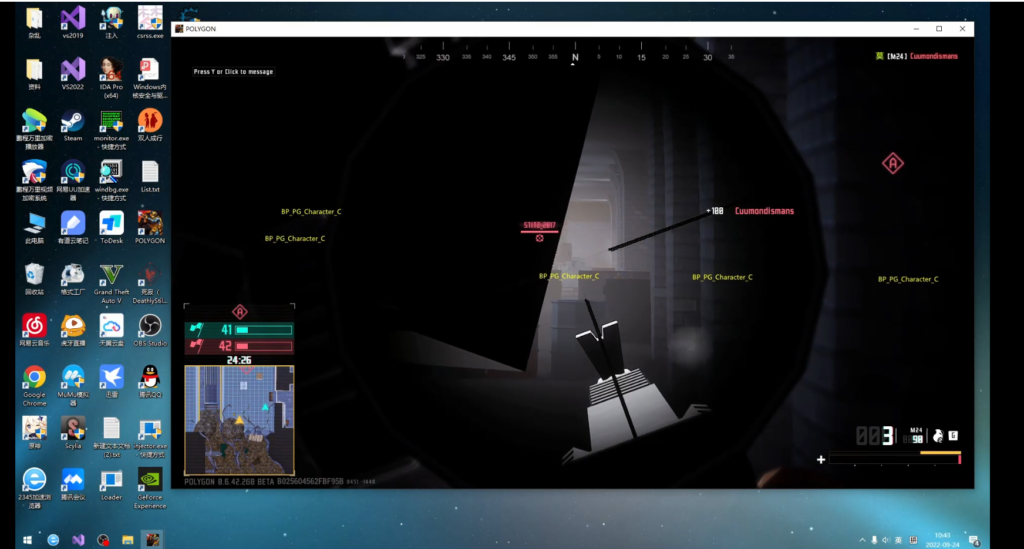This screenshot has height=549, width=1024.
Task: Click the red team score bar 42
Action: (239, 346)
